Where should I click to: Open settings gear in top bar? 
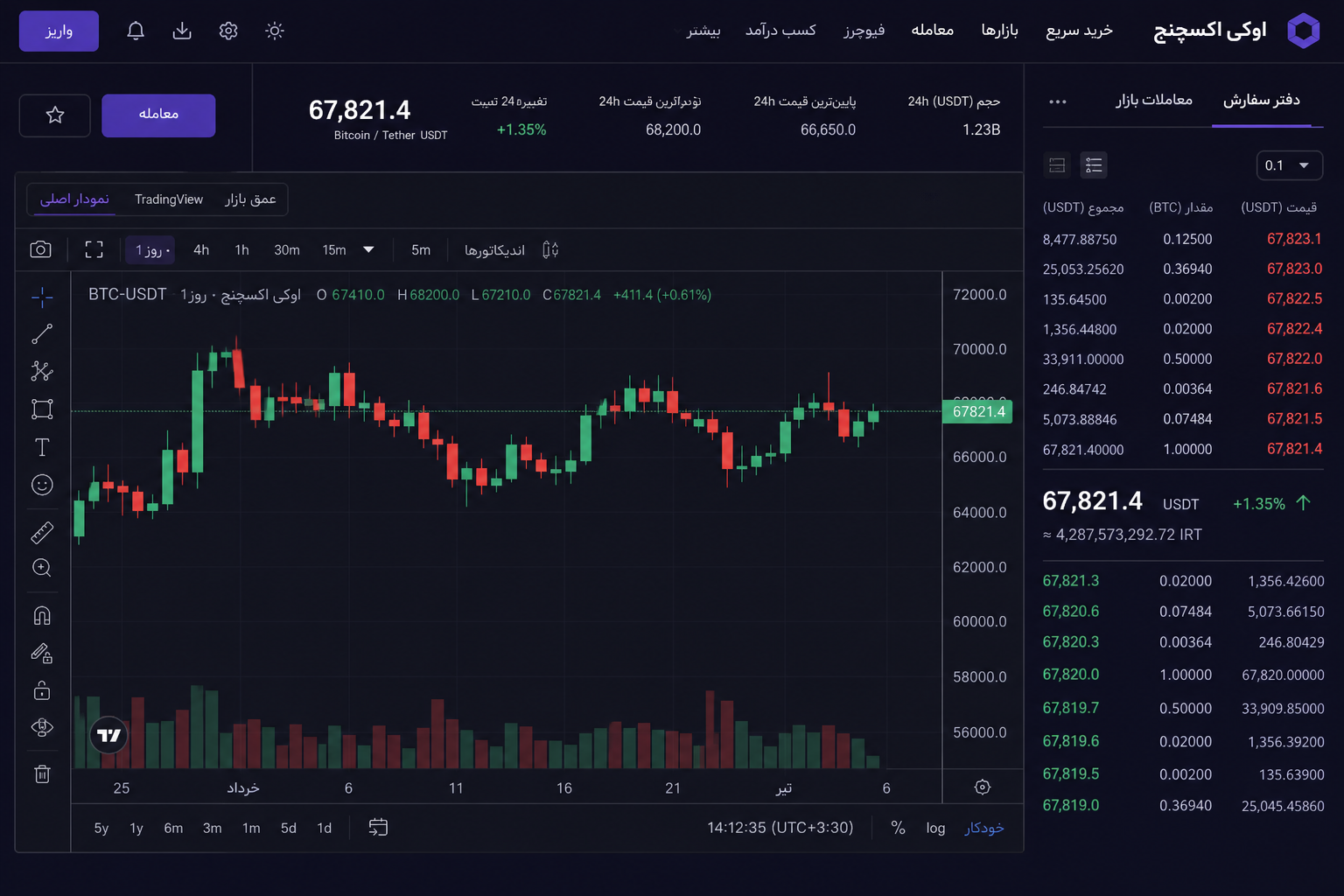pyautogui.click(x=228, y=31)
